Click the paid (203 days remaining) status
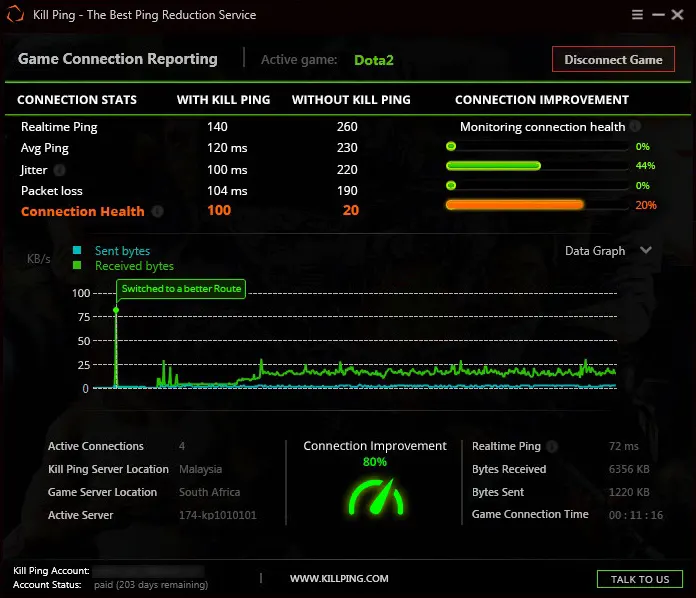696x598 pixels. click(151, 585)
